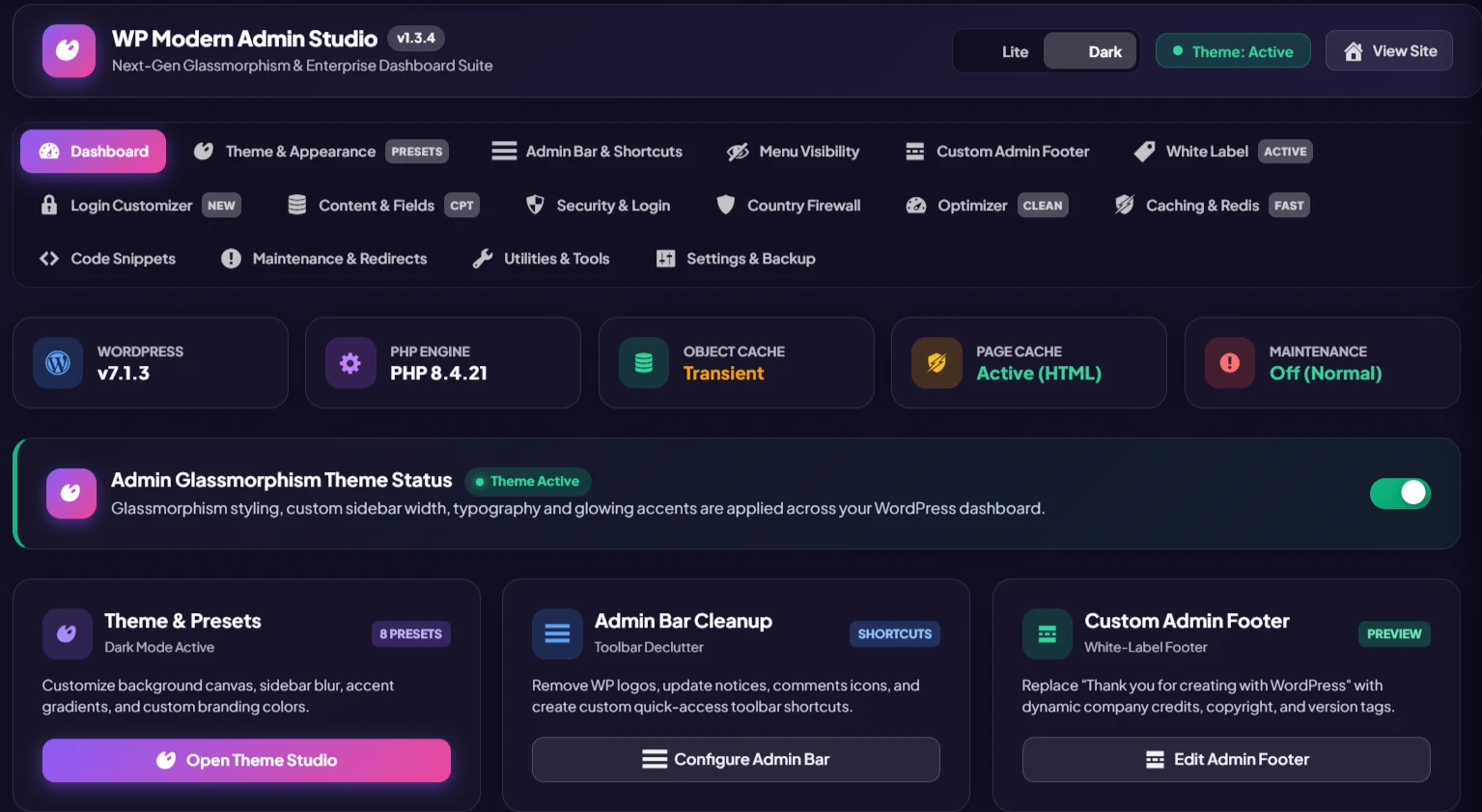Go to Utilities & Tools tab

pyautogui.click(x=541, y=259)
